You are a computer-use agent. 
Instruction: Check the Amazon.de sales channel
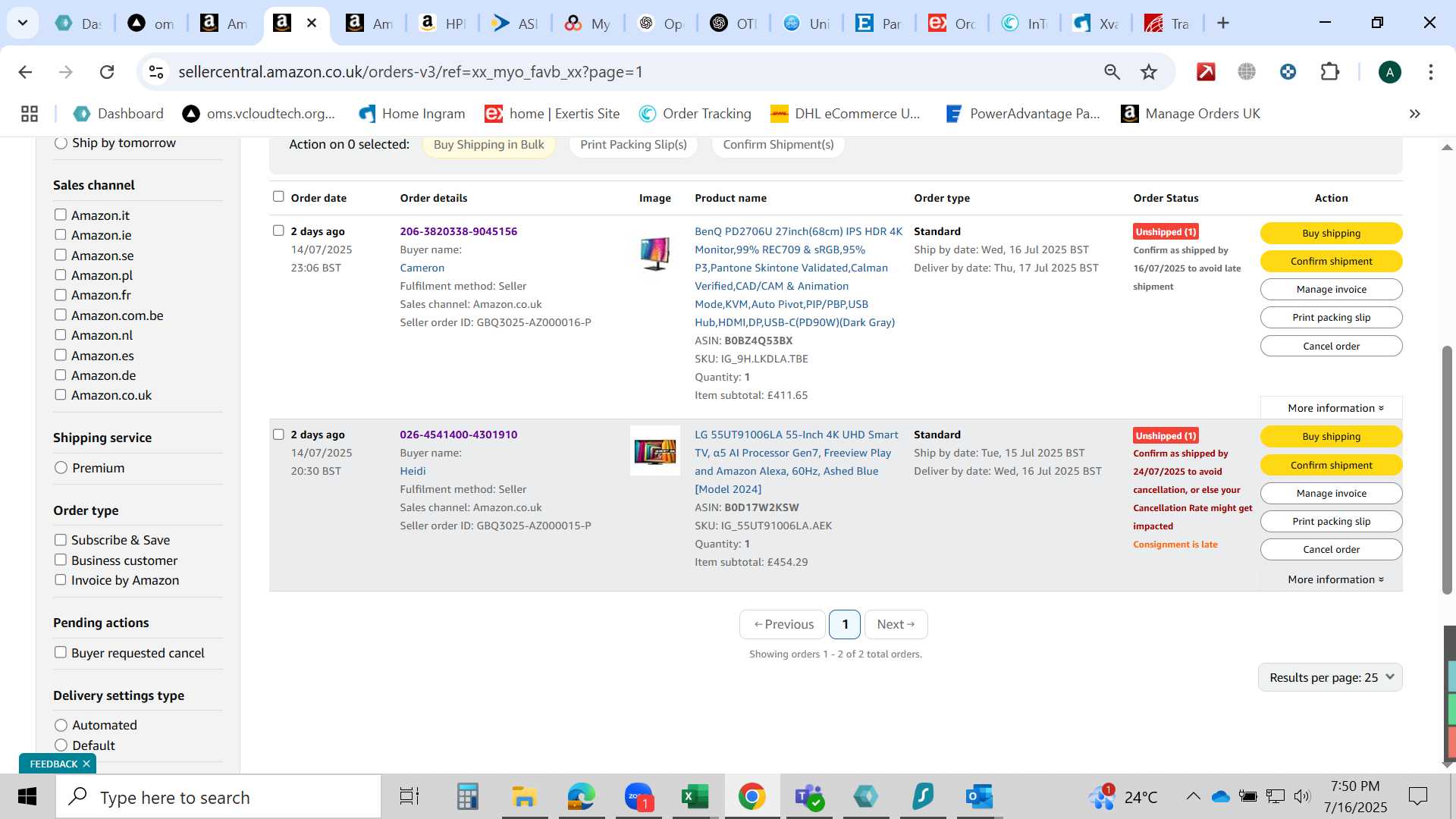pyautogui.click(x=61, y=375)
